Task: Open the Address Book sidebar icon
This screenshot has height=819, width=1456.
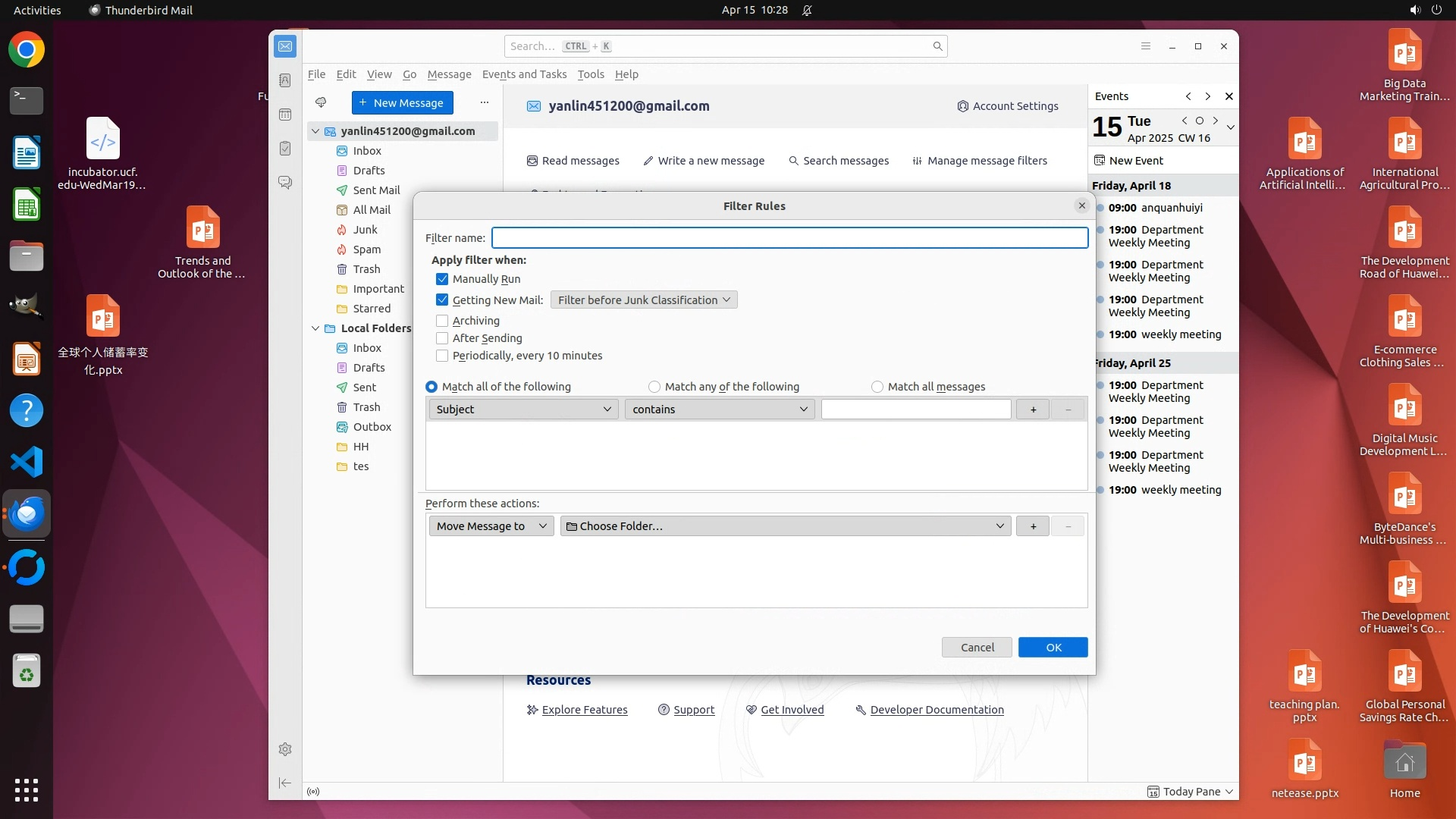Action: [285, 80]
